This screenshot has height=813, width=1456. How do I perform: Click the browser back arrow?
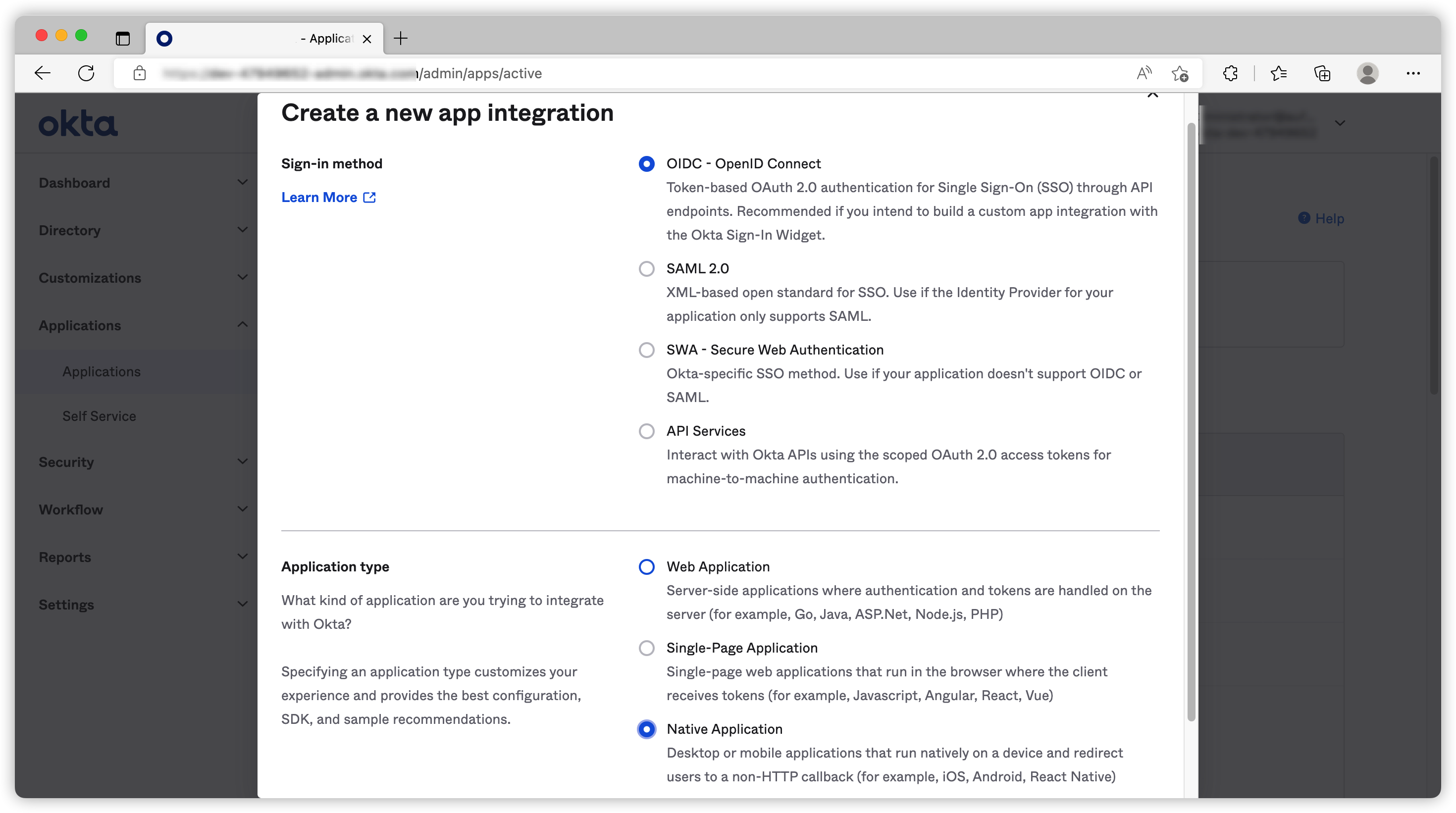pyautogui.click(x=43, y=73)
